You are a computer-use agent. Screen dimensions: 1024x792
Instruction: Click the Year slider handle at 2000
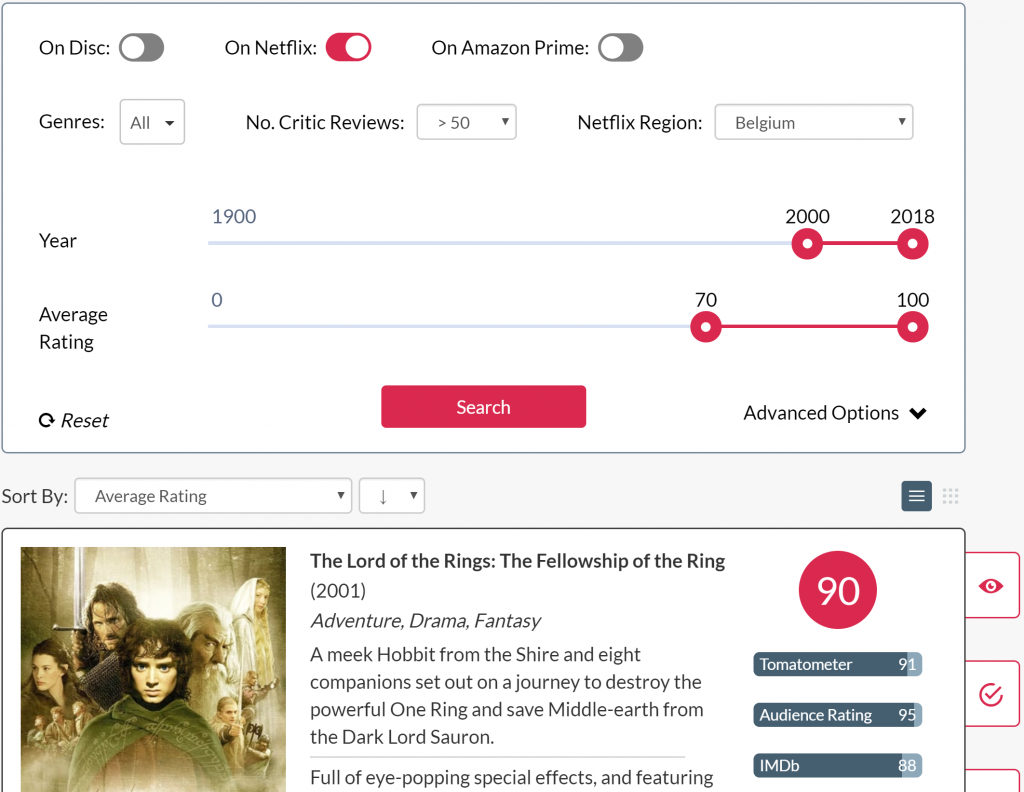[x=807, y=244]
